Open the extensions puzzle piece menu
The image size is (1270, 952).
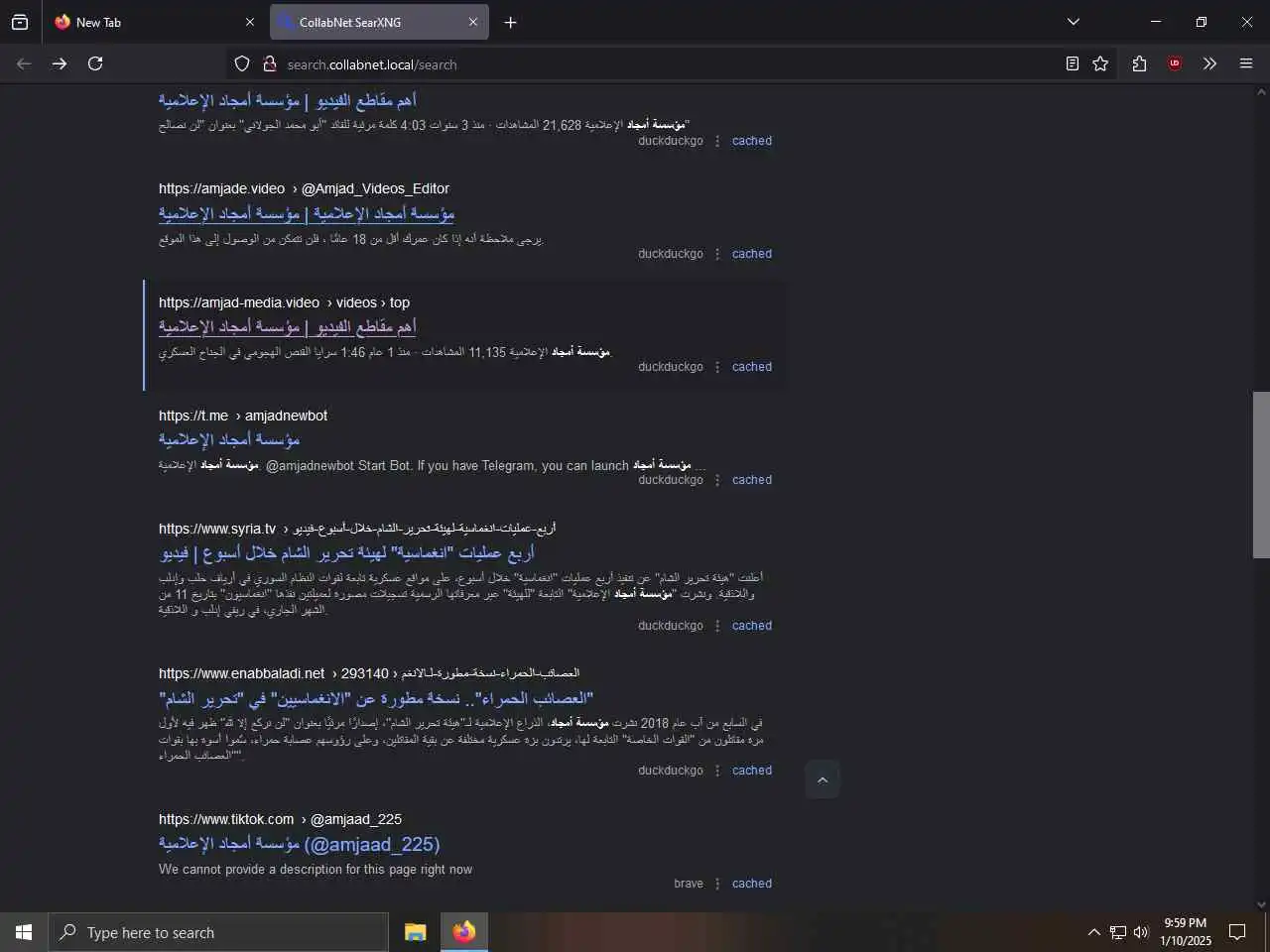coord(1139,63)
